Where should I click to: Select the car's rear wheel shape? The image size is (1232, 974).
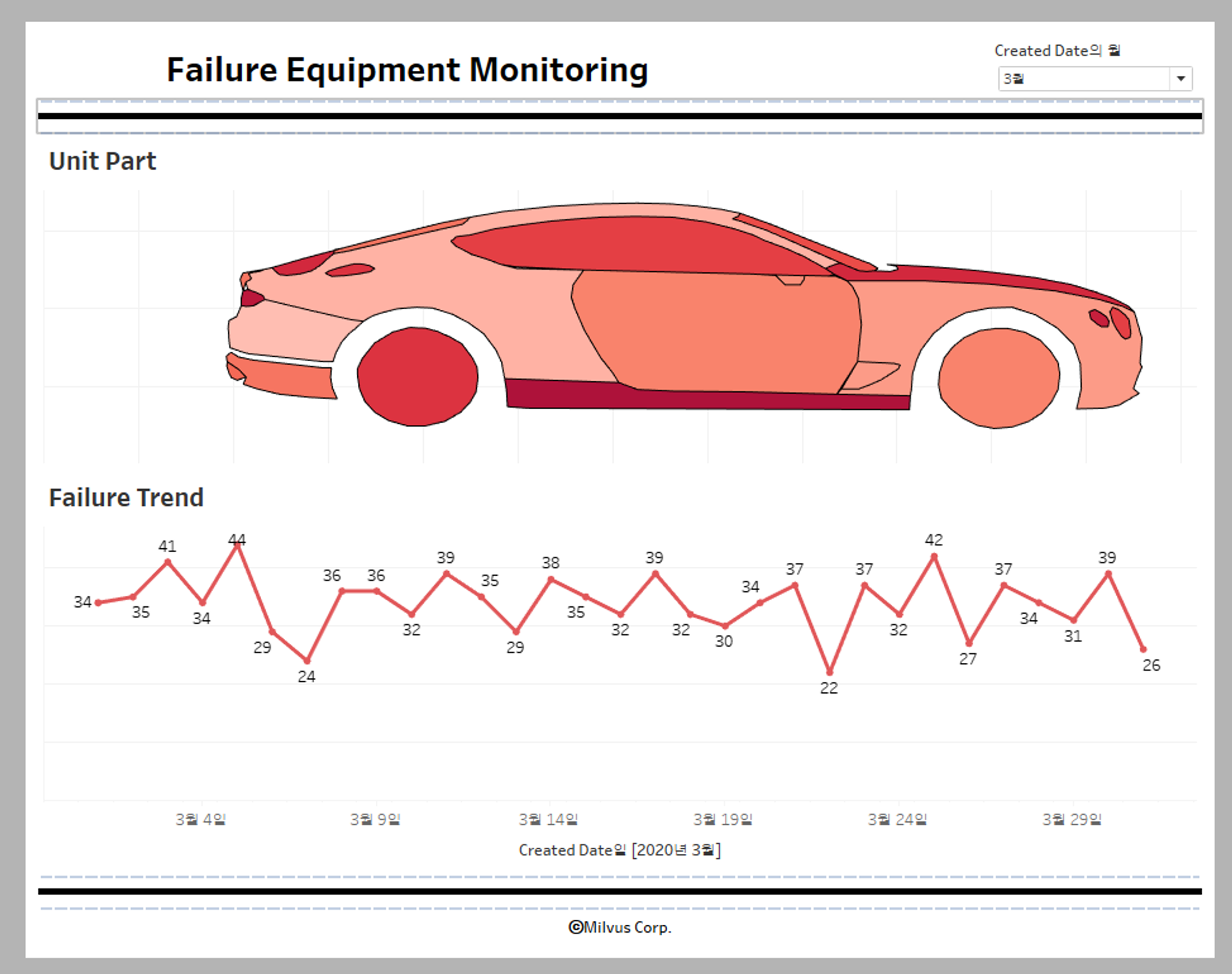point(417,376)
